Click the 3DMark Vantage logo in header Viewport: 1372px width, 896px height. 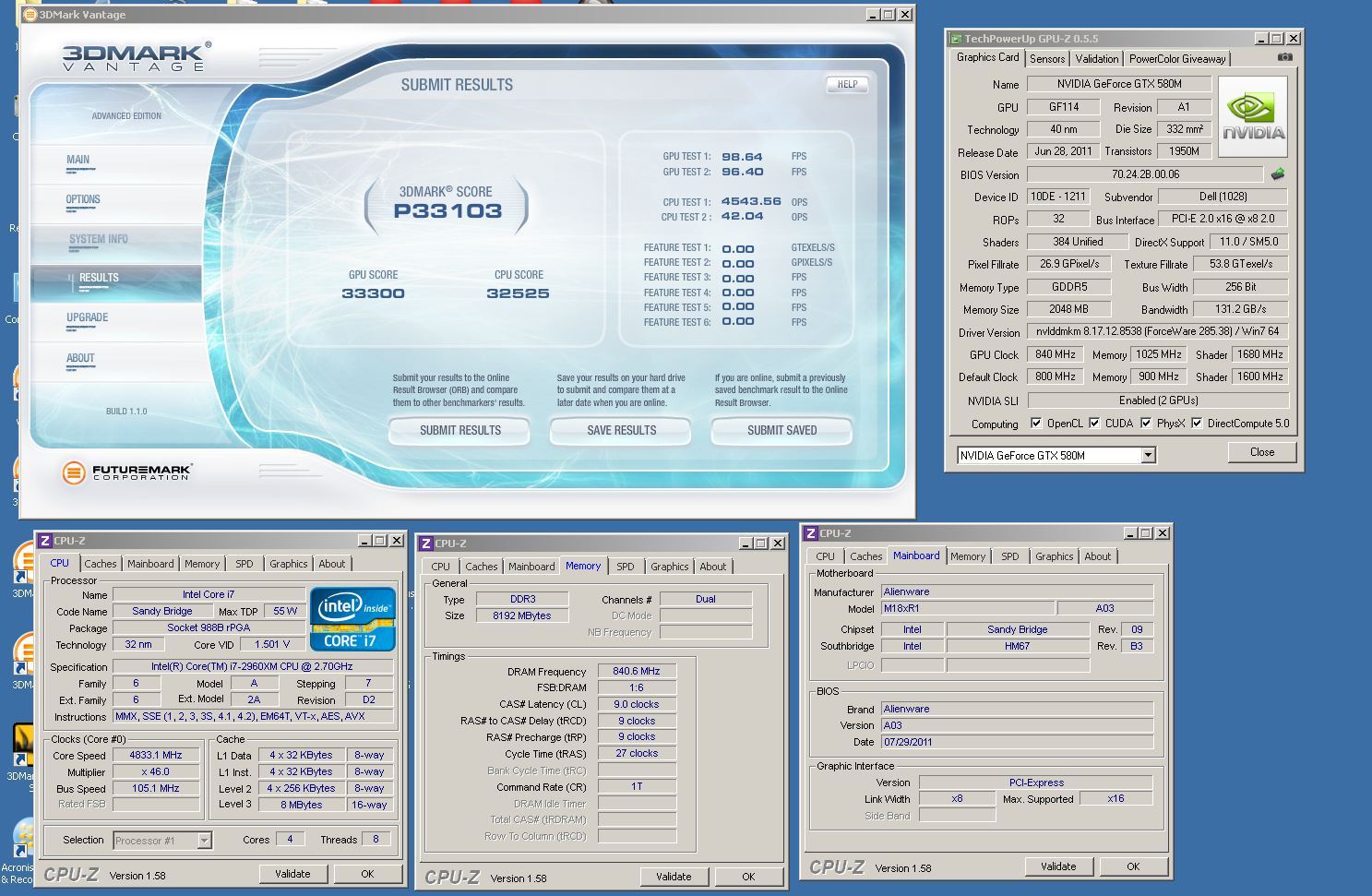click(x=136, y=57)
